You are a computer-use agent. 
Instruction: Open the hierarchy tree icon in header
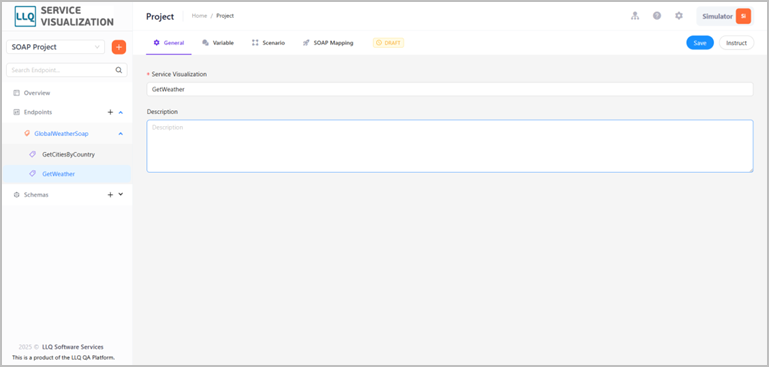point(635,16)
